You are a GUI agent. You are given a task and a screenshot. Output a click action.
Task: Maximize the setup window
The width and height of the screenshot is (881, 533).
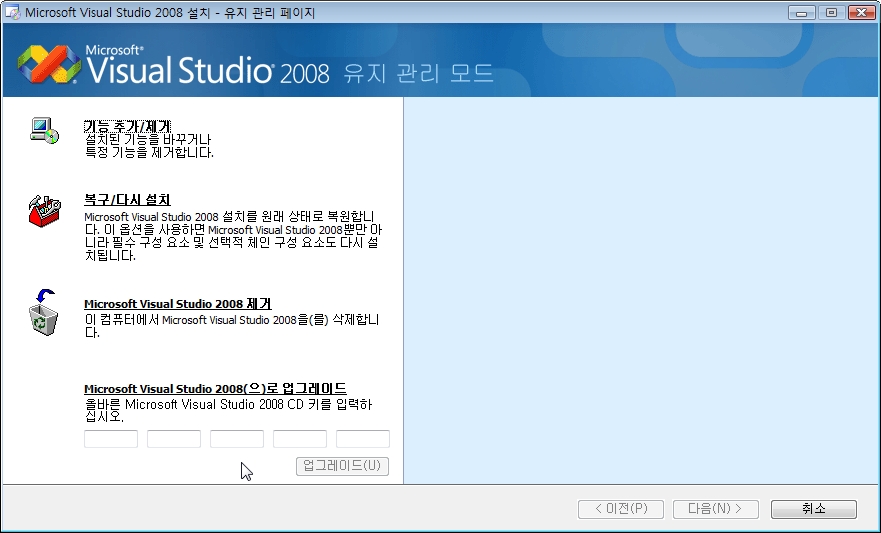[x=832, y=12]
